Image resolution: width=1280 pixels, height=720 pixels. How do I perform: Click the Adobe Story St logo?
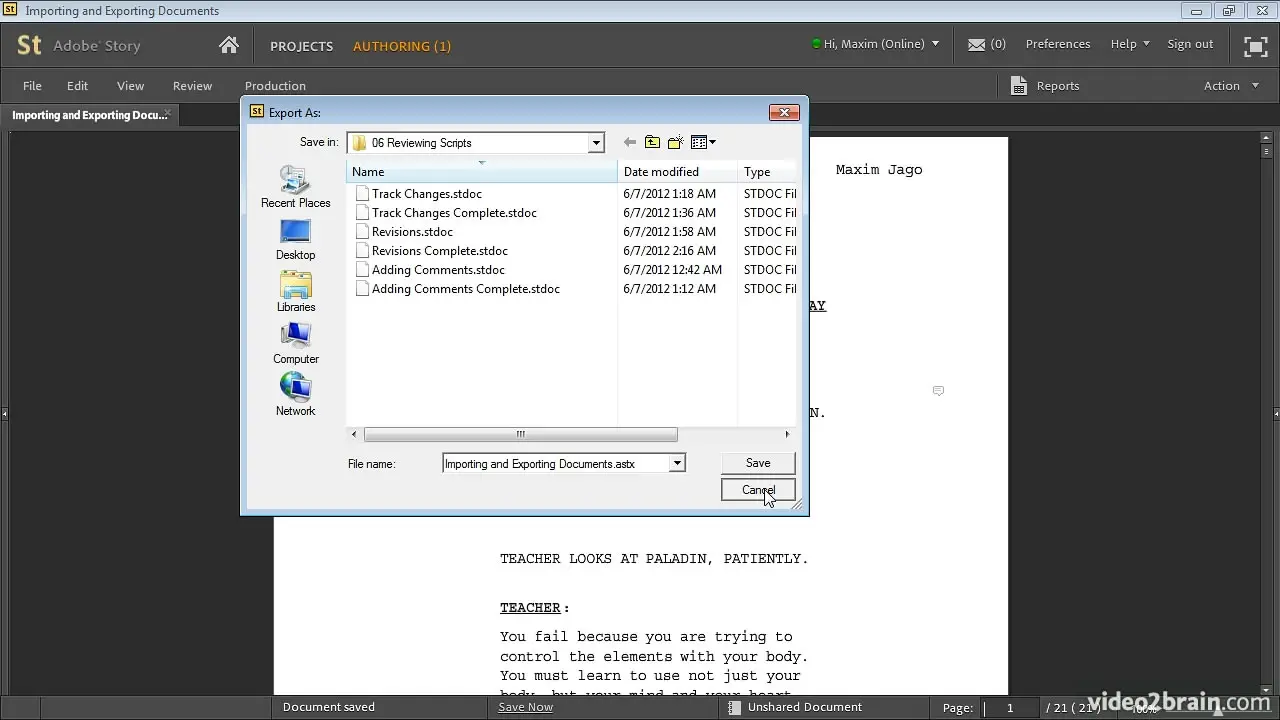click(29, 45)
